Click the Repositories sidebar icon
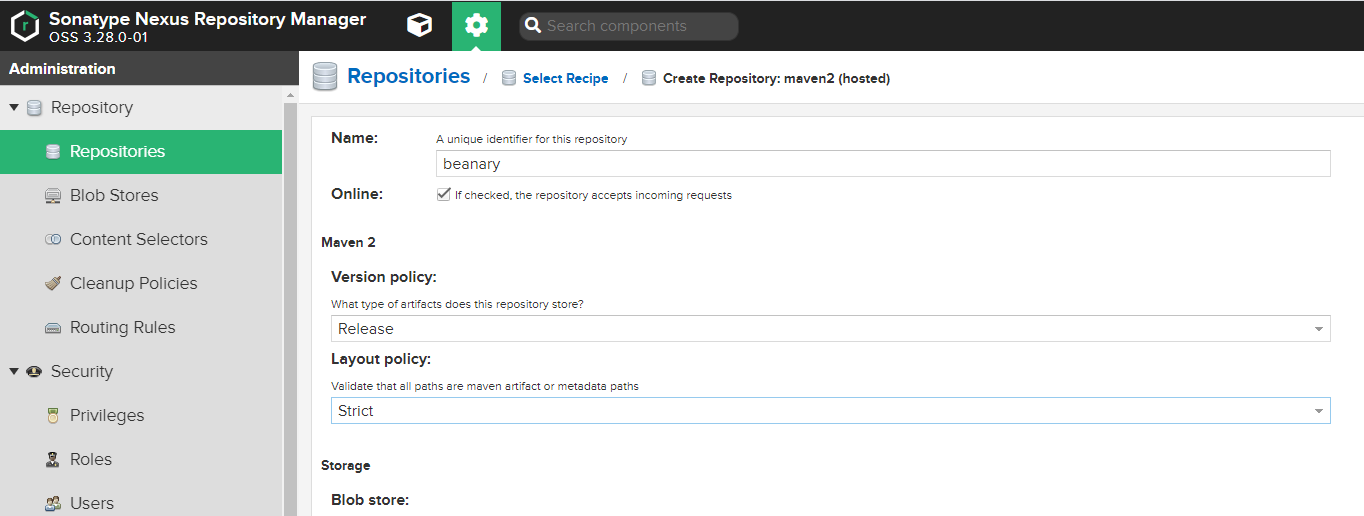Image resolution: width=1364 pixels, height=516 pixels. (x=54, y=152)
